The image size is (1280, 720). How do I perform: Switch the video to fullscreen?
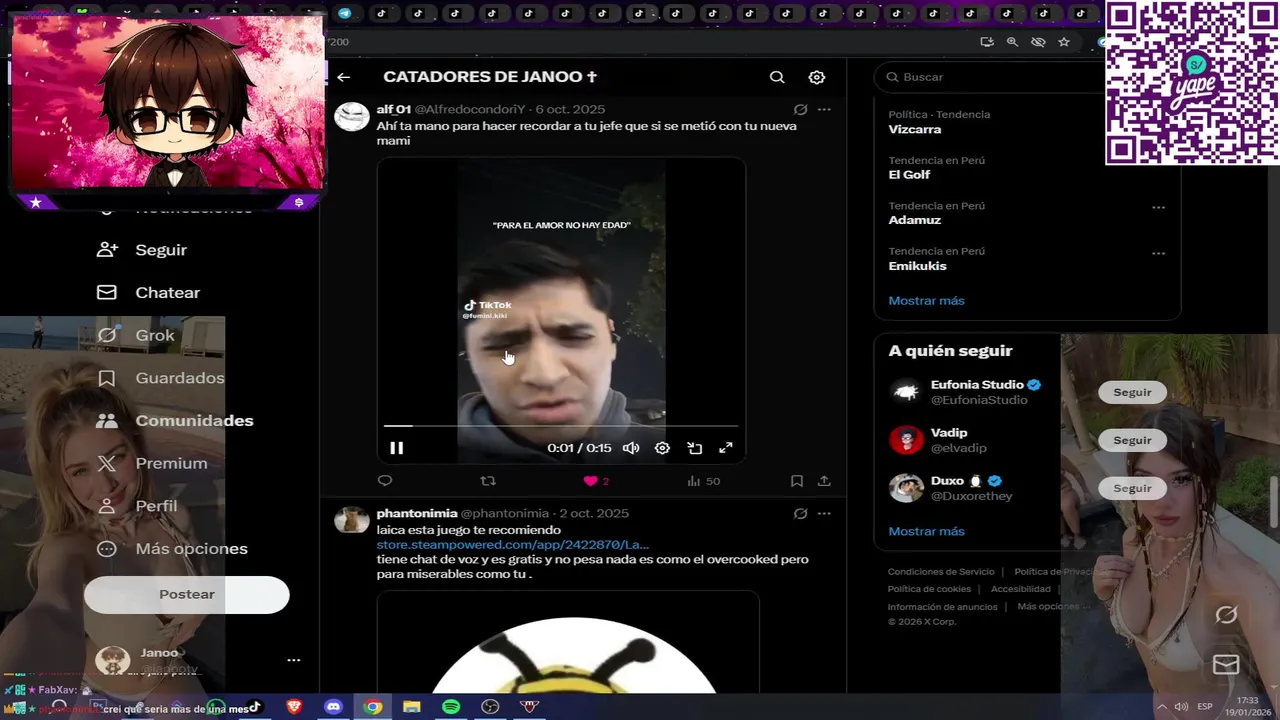click(726, 448)
